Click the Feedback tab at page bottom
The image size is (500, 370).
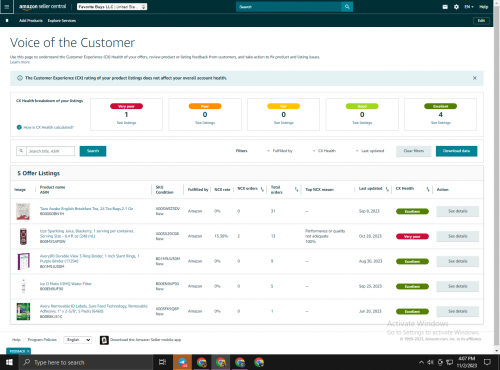[x=17, y=351]
